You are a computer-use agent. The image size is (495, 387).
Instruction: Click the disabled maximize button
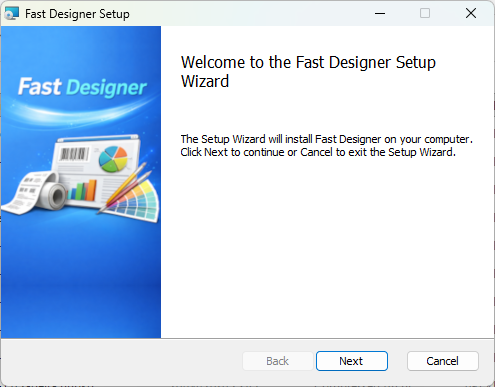pos(425,13)
